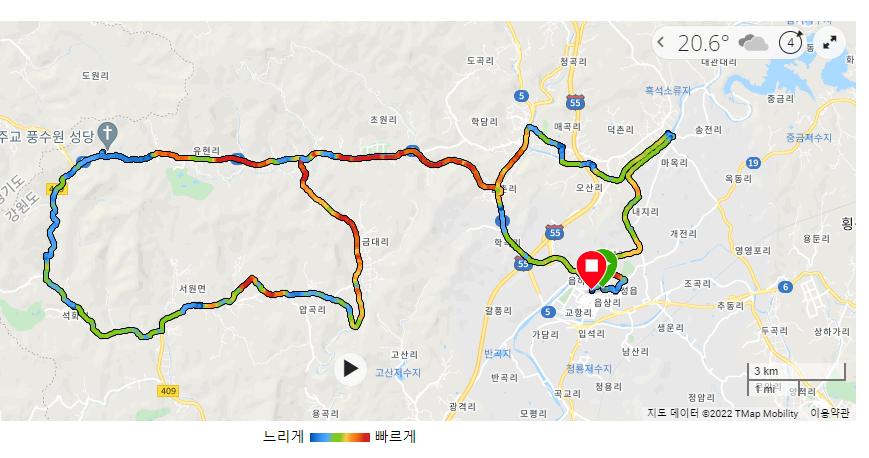Click the church icon near 풍수원 성당
Screen dimensions: 869x458
[108, 135]
